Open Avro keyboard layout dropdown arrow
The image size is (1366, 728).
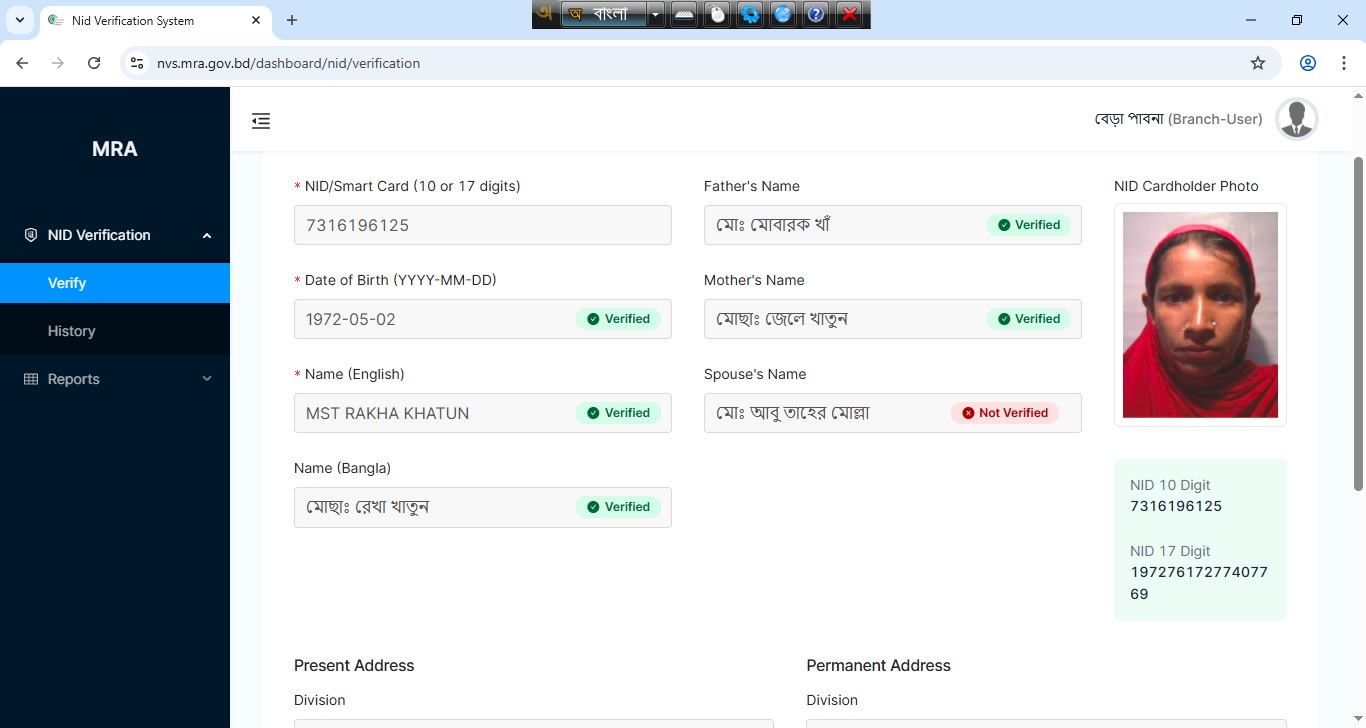tap(655, 14)
